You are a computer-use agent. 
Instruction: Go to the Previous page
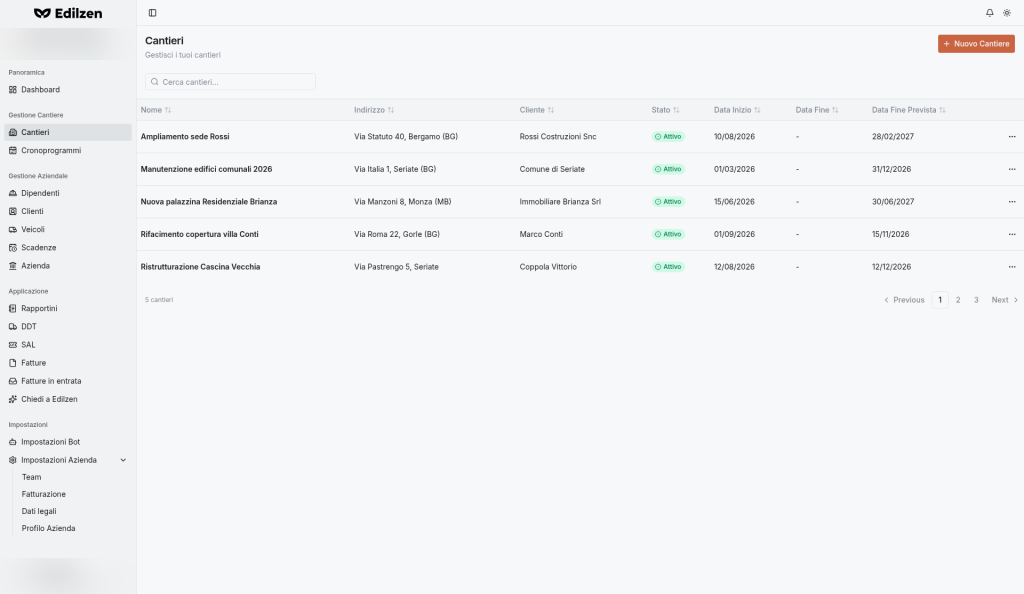pos(904,300)
